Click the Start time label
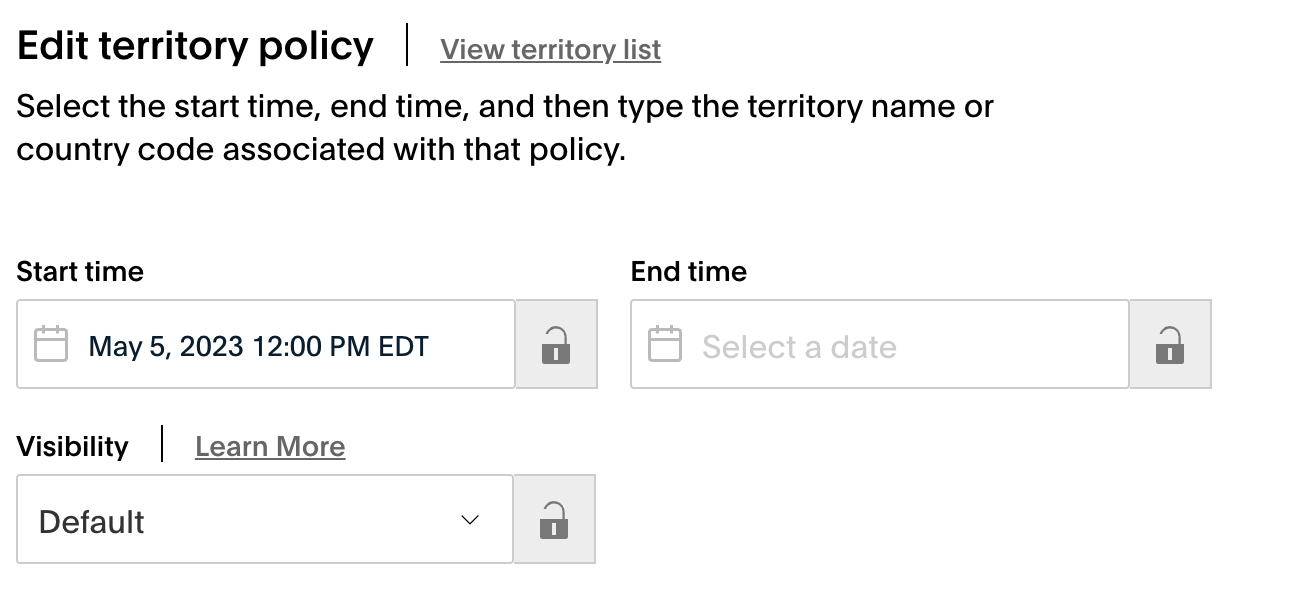 (x=80, y=272)
